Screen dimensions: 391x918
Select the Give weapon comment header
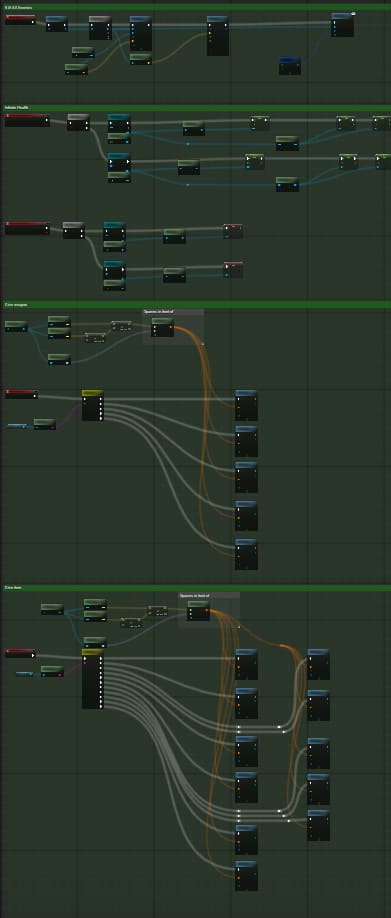tap(196, 304)
